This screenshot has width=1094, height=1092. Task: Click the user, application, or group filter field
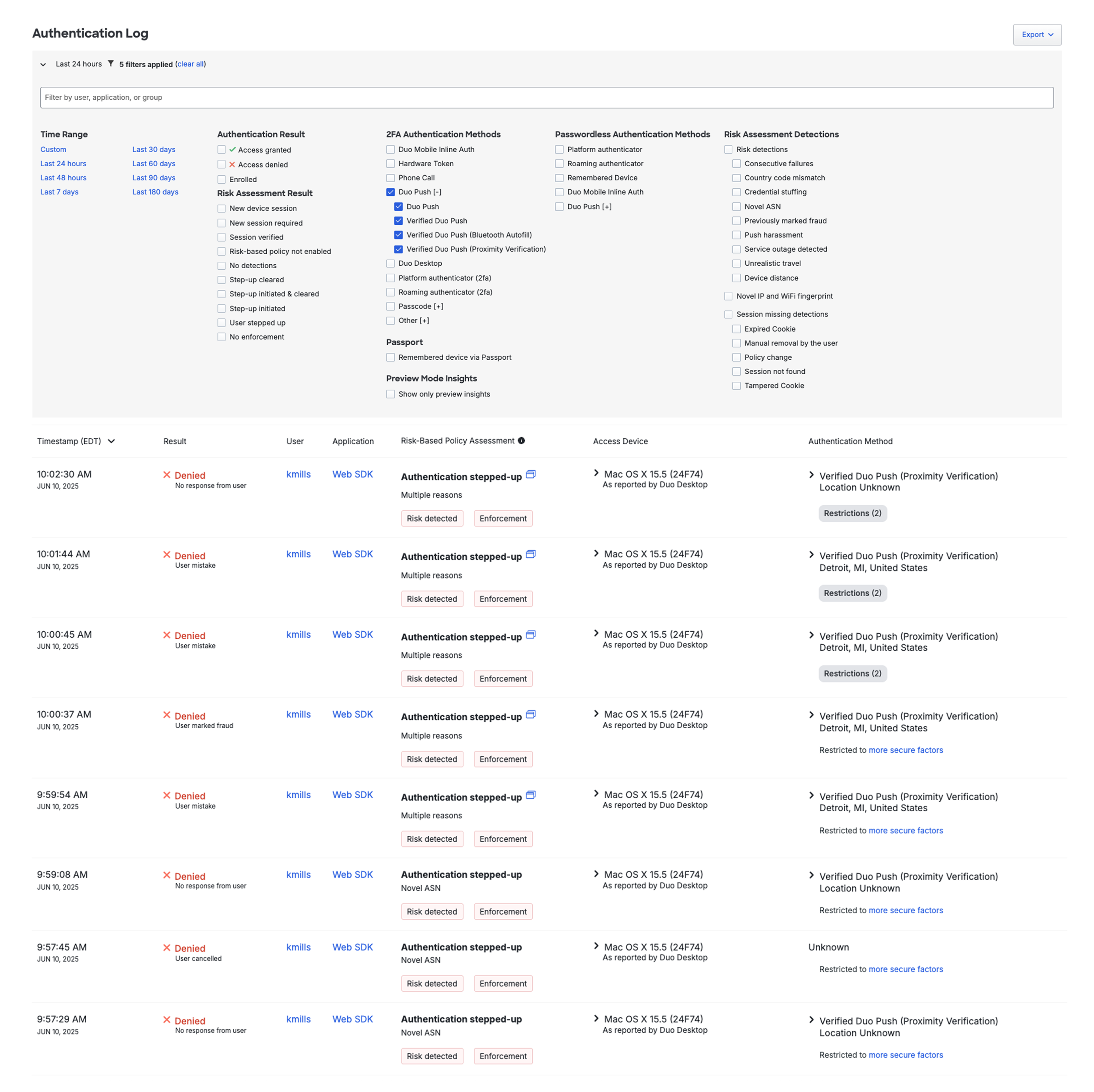[546, 97]
